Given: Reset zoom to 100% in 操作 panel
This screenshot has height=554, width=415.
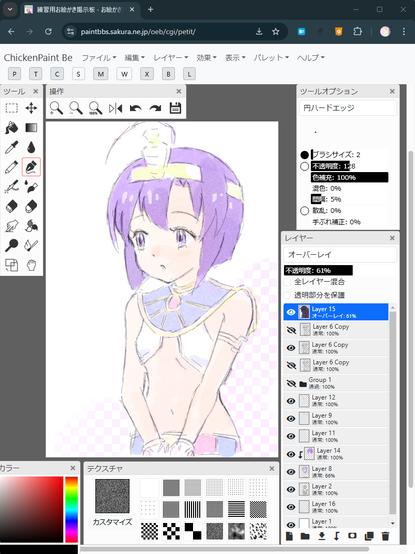Looking at the screenshot, I should pos(95,108).
